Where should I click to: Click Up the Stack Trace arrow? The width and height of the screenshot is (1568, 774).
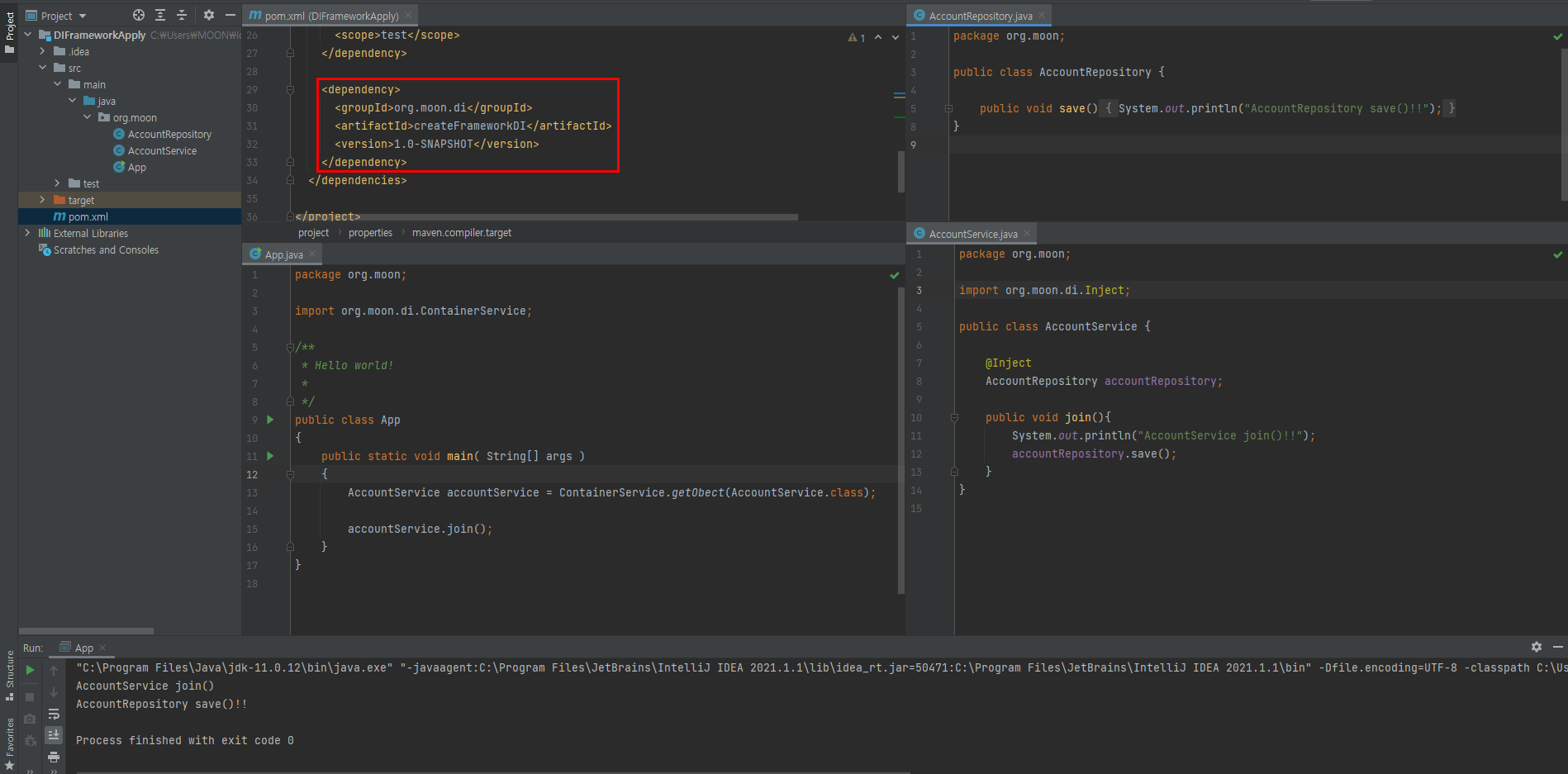54,671
